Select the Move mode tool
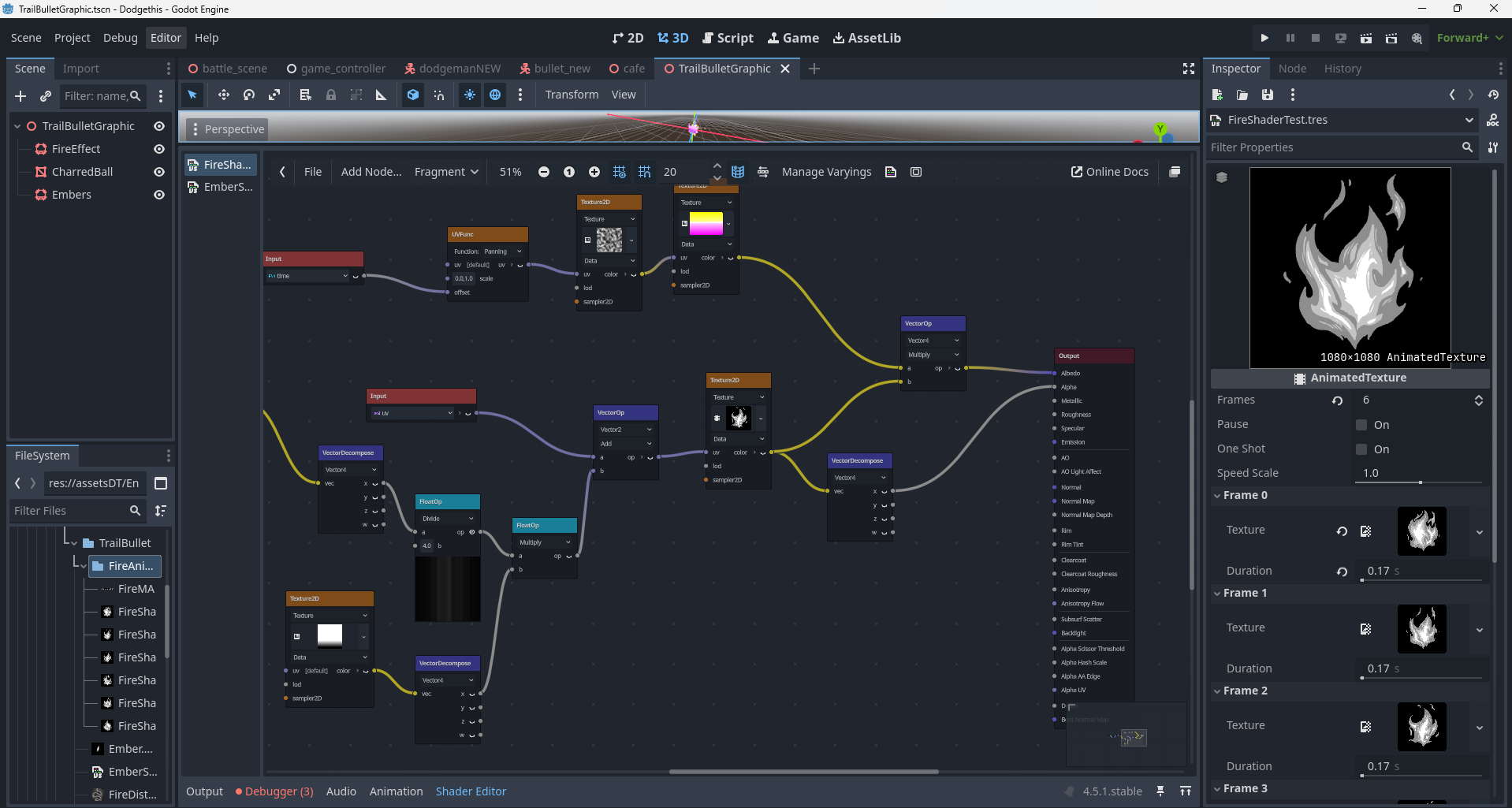Screen dimensions: 1512x808 pyautogui.click(x=224, y=95)
